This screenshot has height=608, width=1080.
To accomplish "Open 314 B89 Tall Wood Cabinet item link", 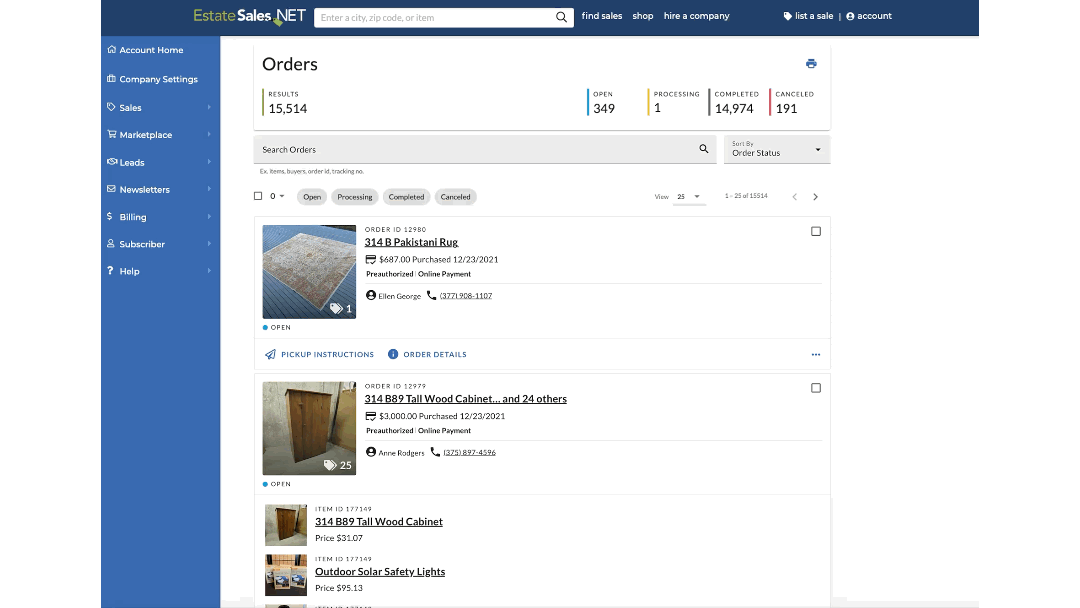I will tap(379, 521).
